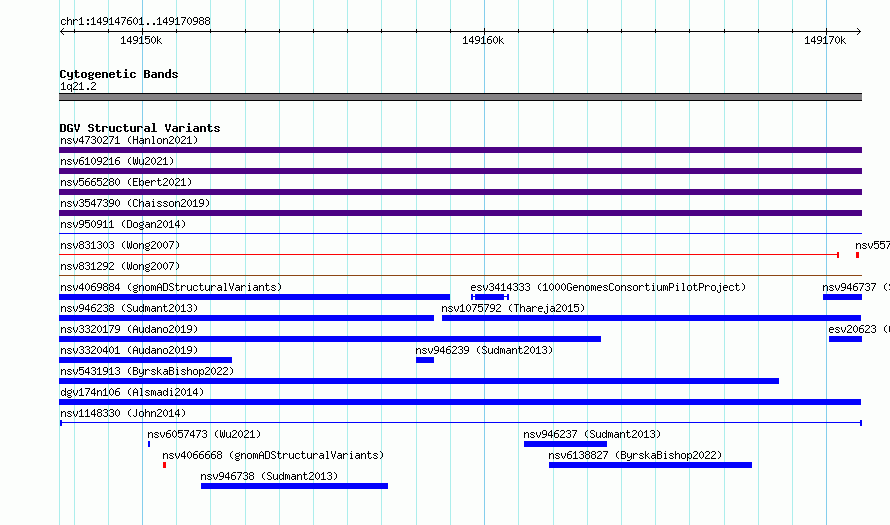The height and width of the screenshot is (525, 890).
Task: Click nsv5431913 (ByrskaBishop2022) label
Action: click(147, 371)
